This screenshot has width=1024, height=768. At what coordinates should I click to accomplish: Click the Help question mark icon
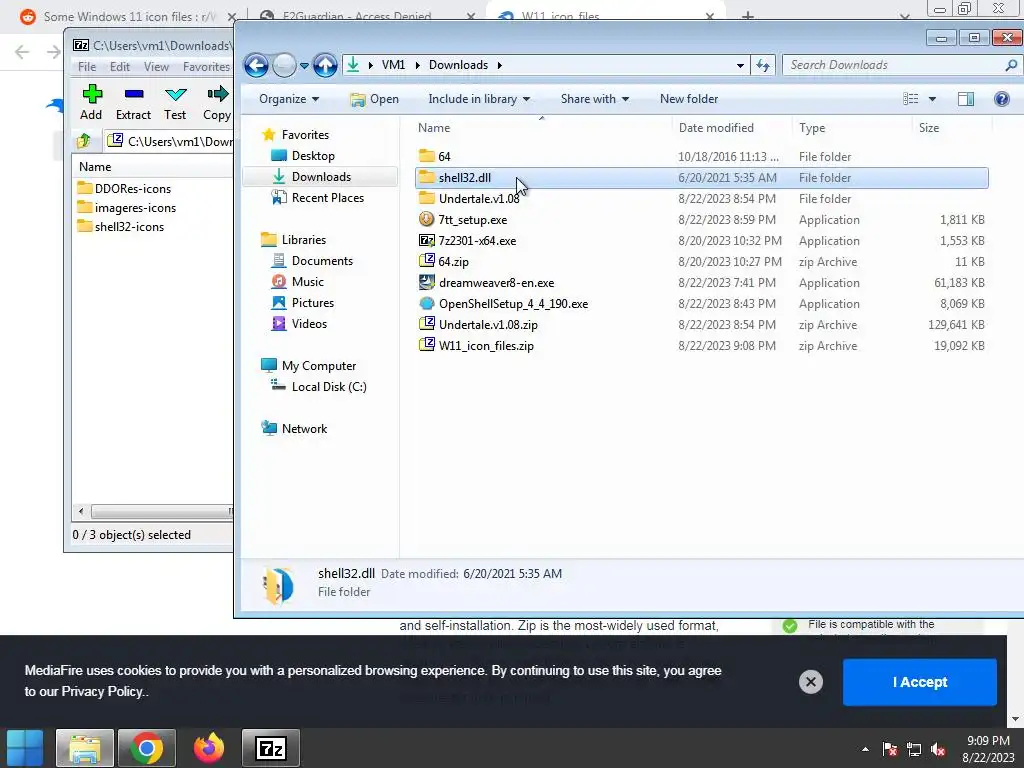[x=1002, y=99]
